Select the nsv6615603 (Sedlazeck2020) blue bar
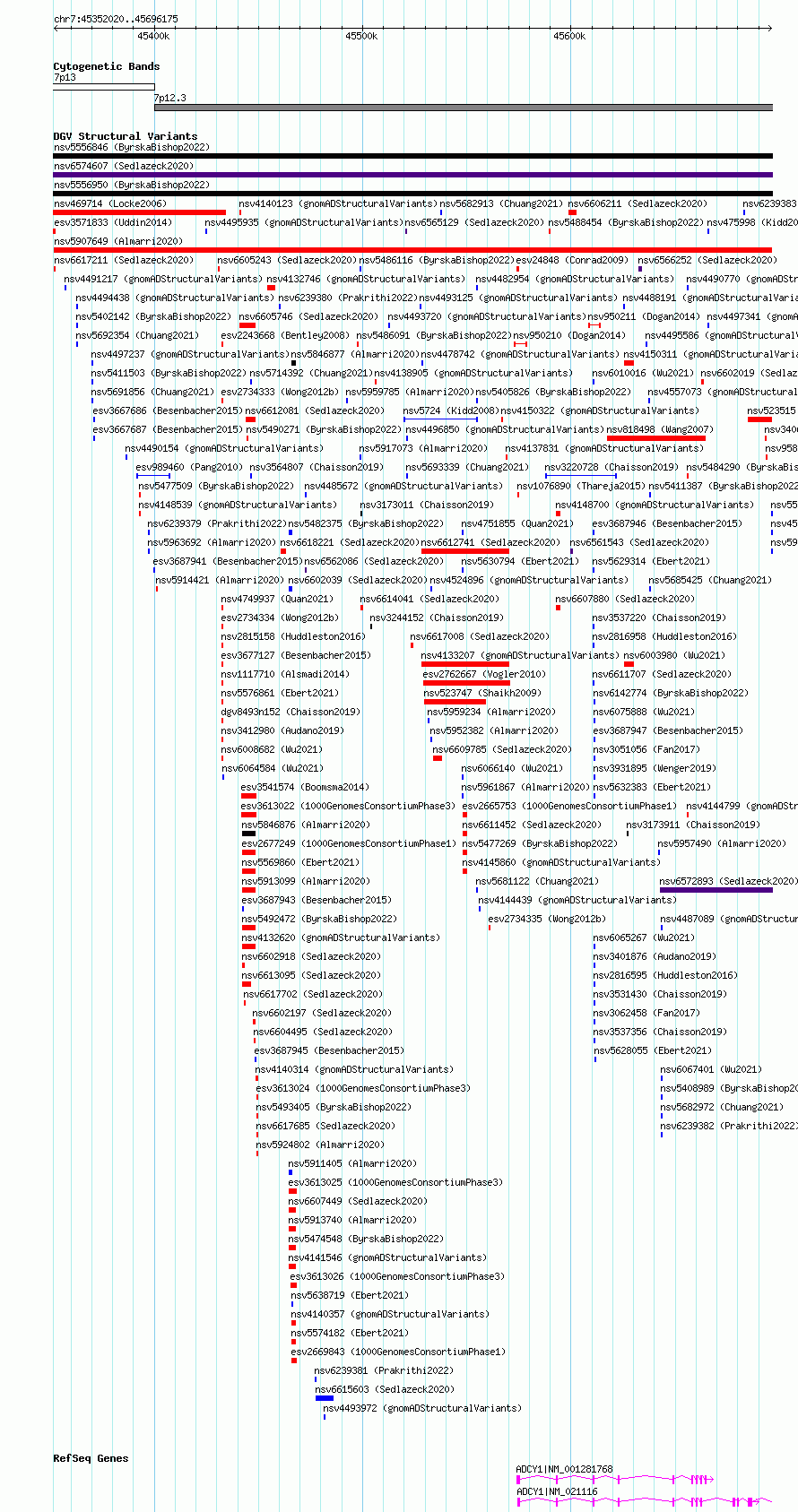The height and width of the screenshot is (1512, 798). coord(325,1398)
